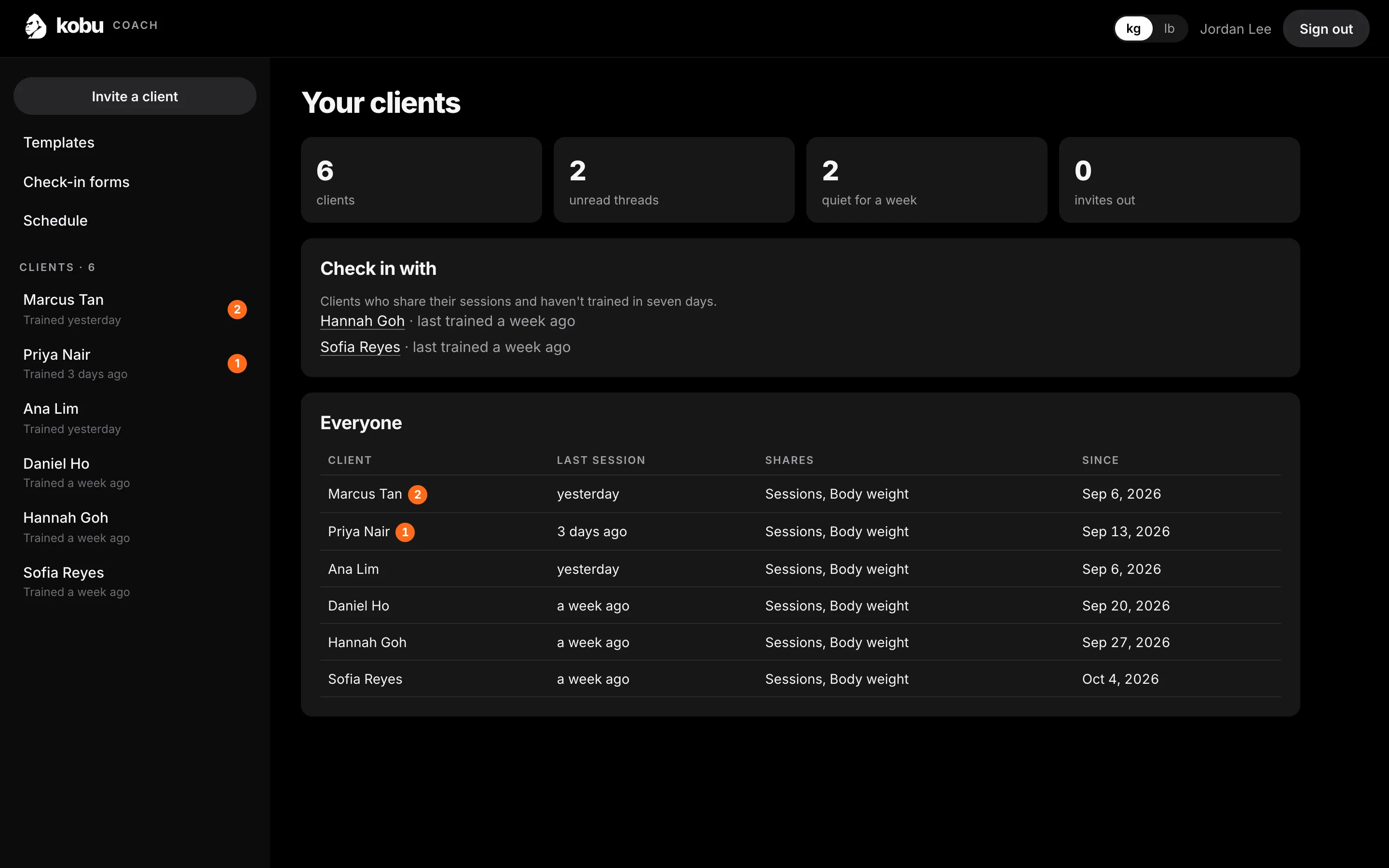Viewport: 1389px width, 868px height.
Task: Select Marcus Tan in the sidebar client list
Action: click(135, 310)
